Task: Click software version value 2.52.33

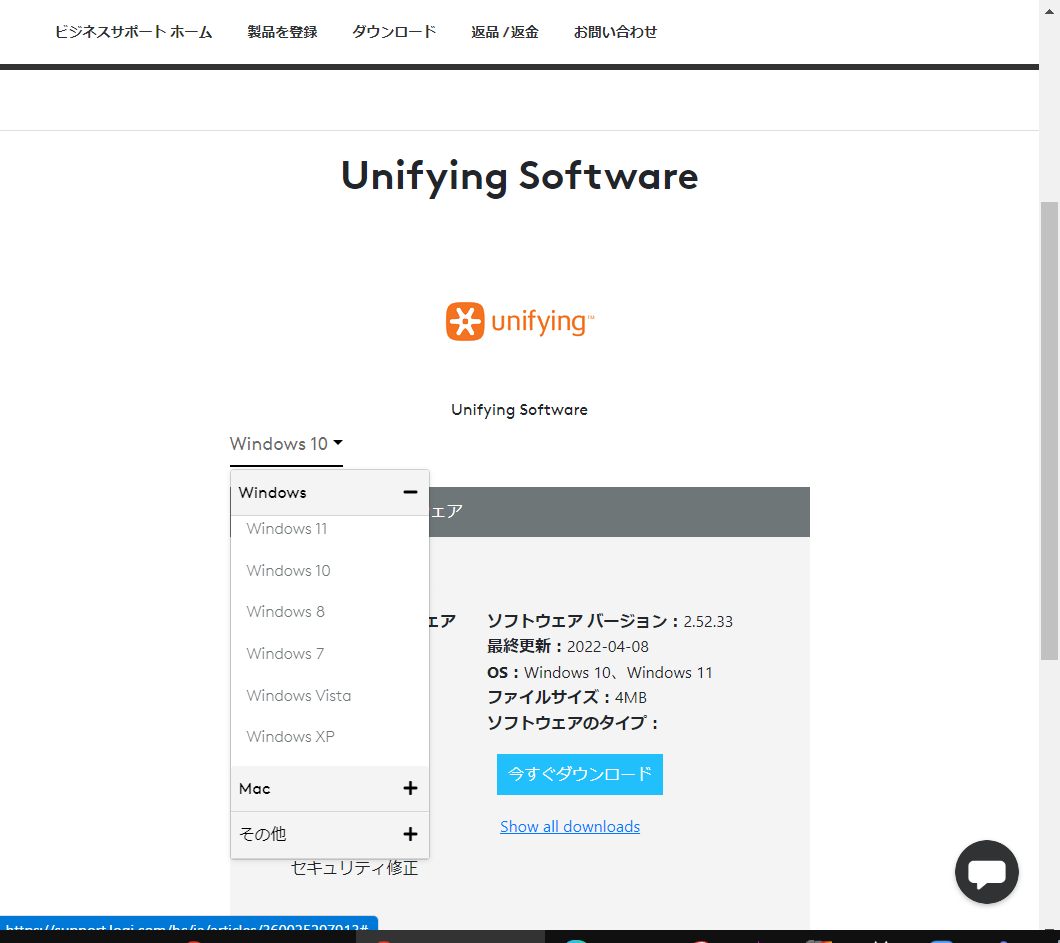Action: pyautogui.click(x=708, y=622)
